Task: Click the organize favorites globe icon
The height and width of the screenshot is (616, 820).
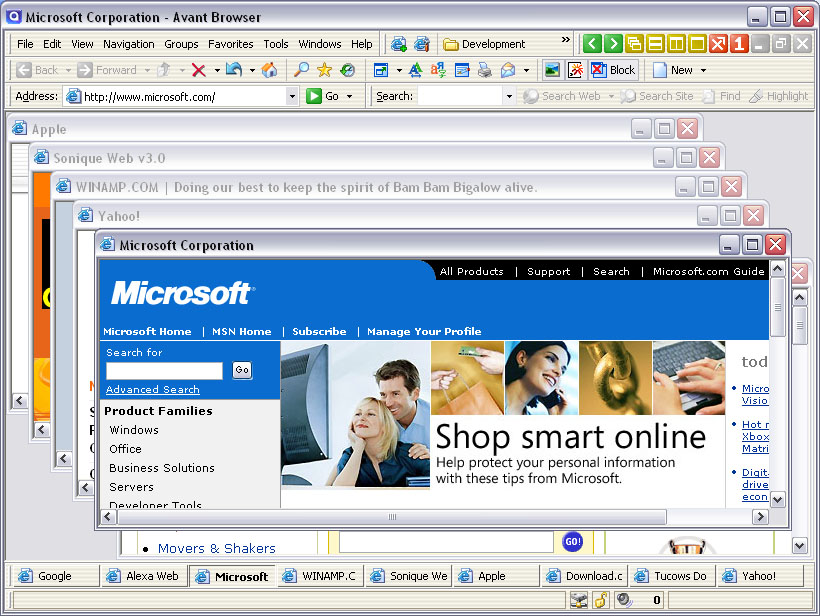Action: (x=422, y=44)
